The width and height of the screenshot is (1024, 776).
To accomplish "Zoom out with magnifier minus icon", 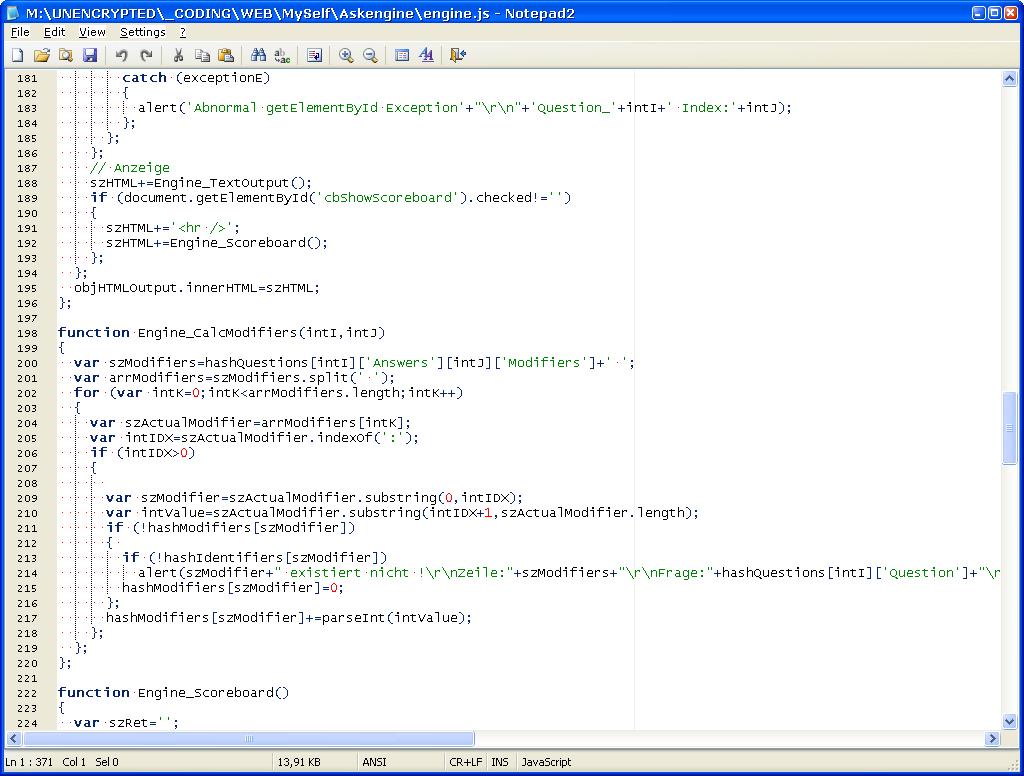I will pyautogui.click(x=370, y=56).
